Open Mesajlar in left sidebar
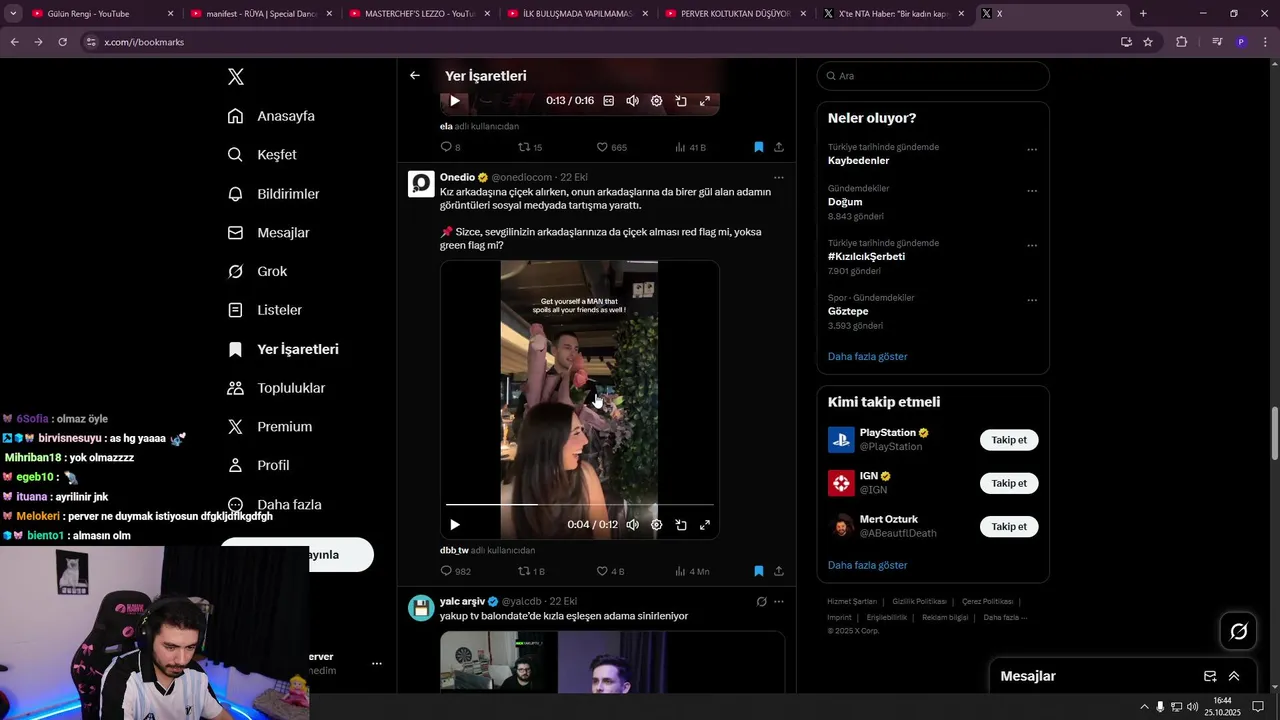The width and height of the screenshot is (1280, 720). (x=269, y=233)
